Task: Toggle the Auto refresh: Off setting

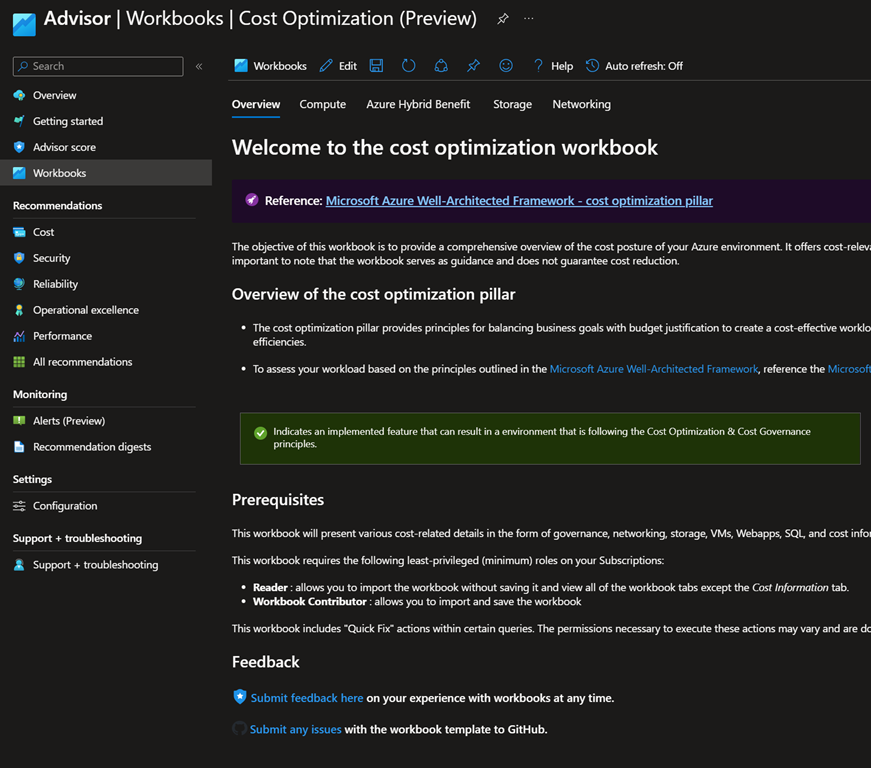Action: click(x=634, y=66)
